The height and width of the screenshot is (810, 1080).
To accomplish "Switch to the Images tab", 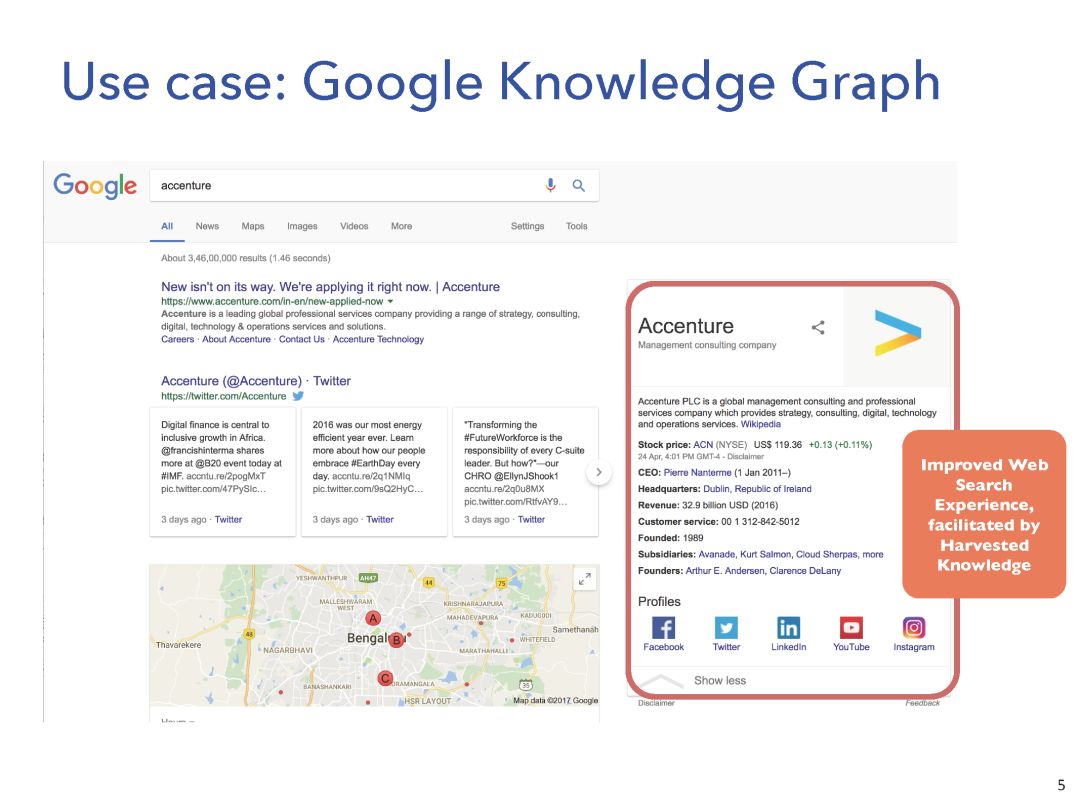I will (x=302, y=226).
